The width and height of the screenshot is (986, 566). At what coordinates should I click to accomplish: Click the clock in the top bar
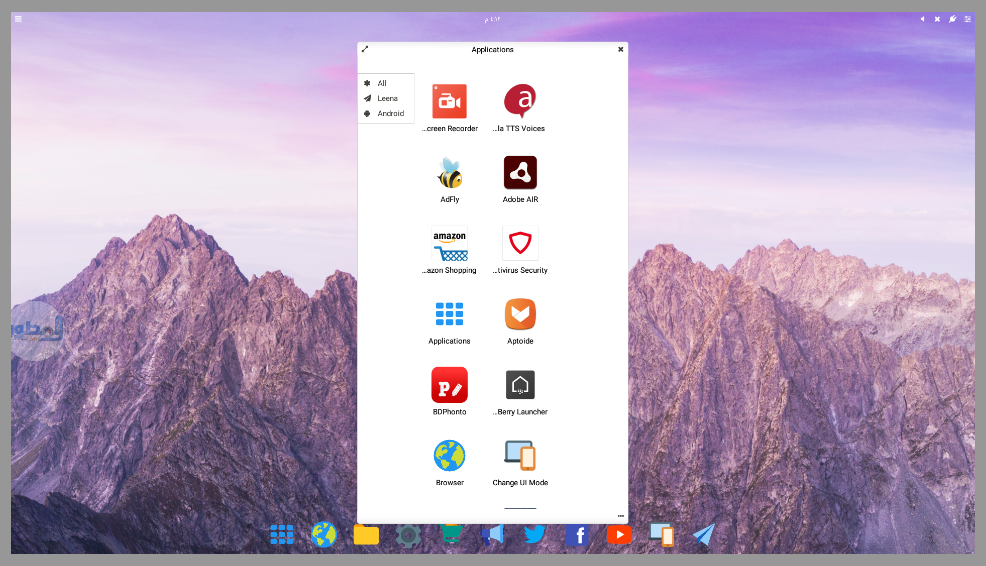(x=492, y=19)
